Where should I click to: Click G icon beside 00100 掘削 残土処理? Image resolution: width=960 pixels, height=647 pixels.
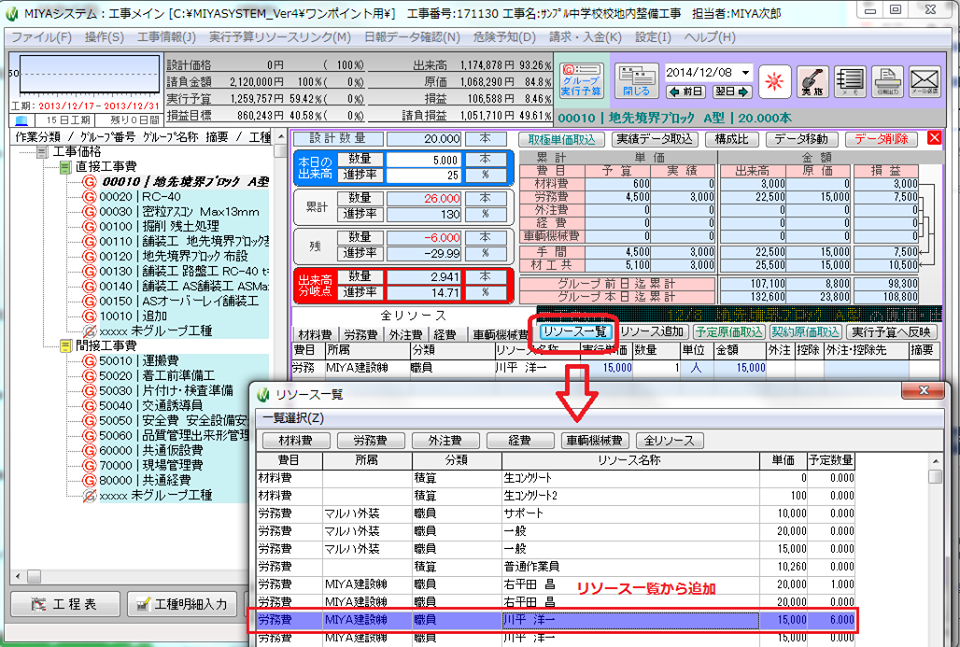(89, 226)
